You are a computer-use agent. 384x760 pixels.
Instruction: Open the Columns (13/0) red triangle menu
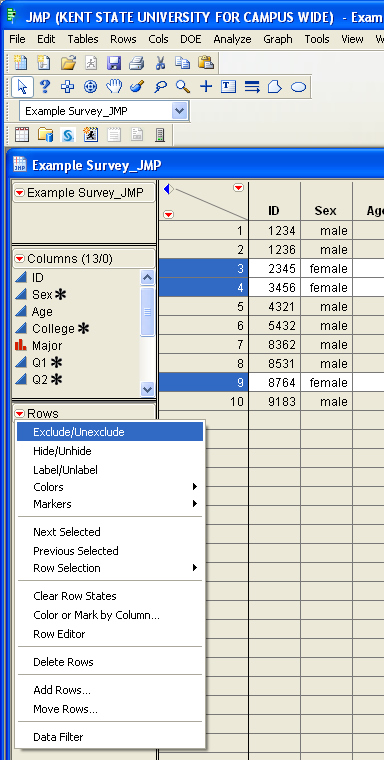click(x=19, y=259)
